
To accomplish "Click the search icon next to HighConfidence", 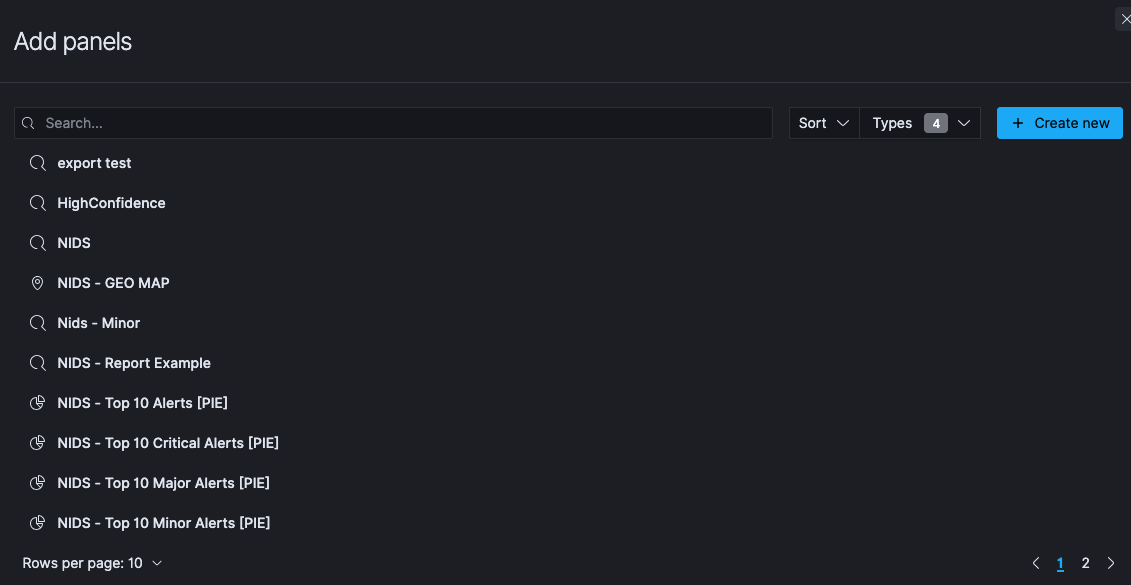I will (38, 203).
